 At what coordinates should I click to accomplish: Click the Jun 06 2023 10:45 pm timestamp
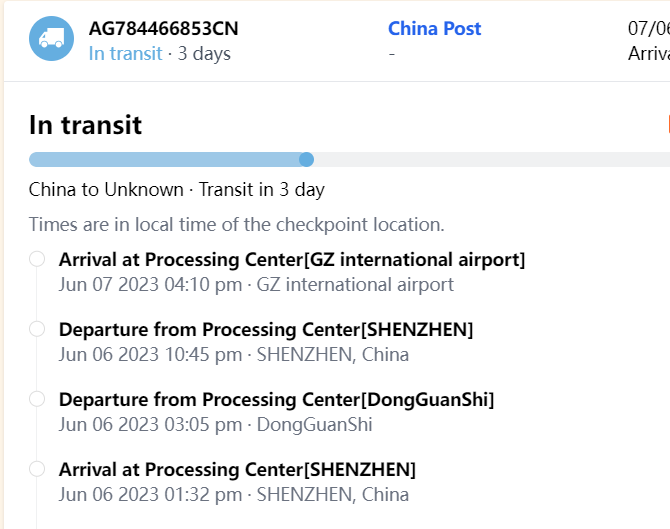(150, 355)
